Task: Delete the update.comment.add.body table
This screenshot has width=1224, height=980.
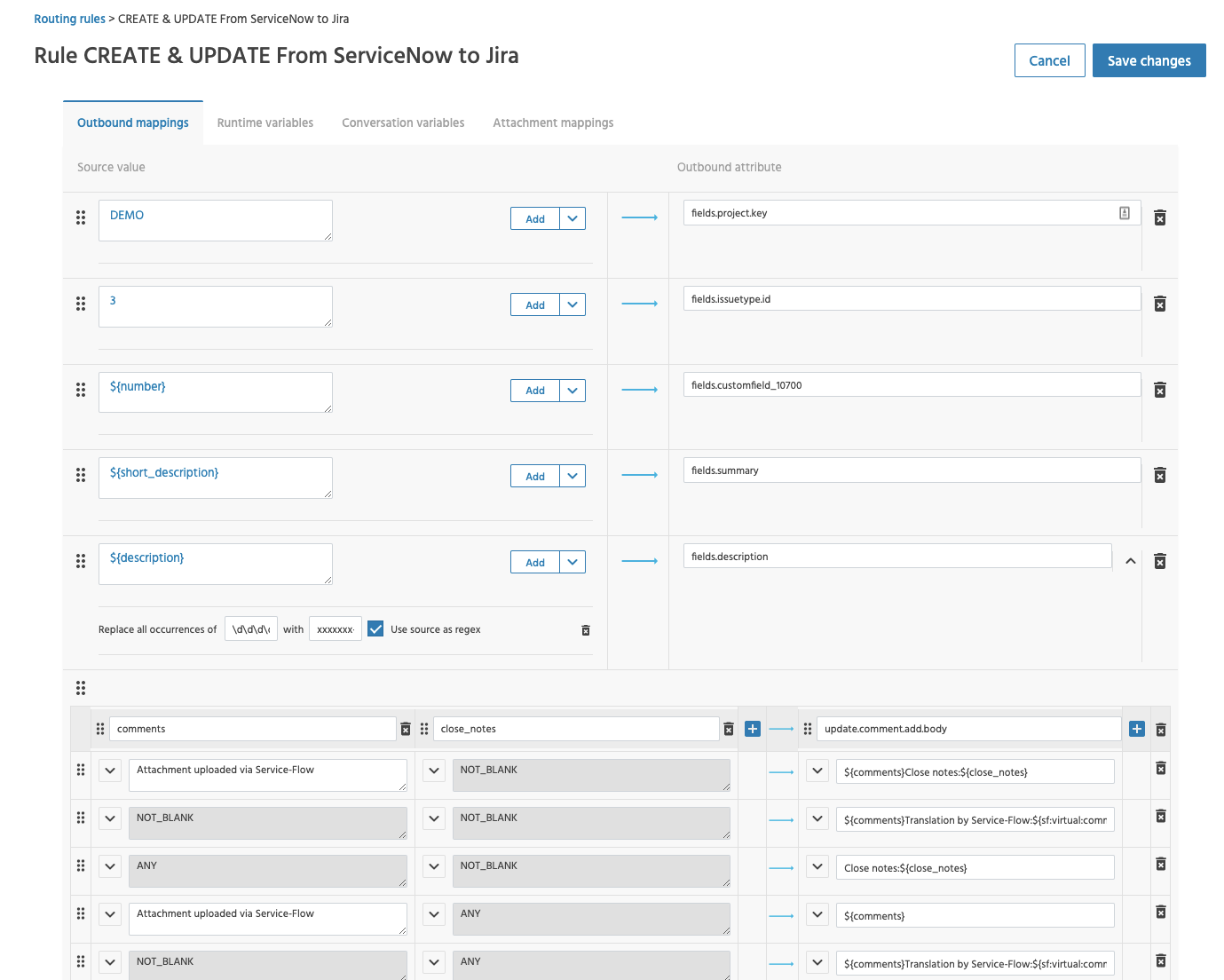Action: click(1161, 730)
